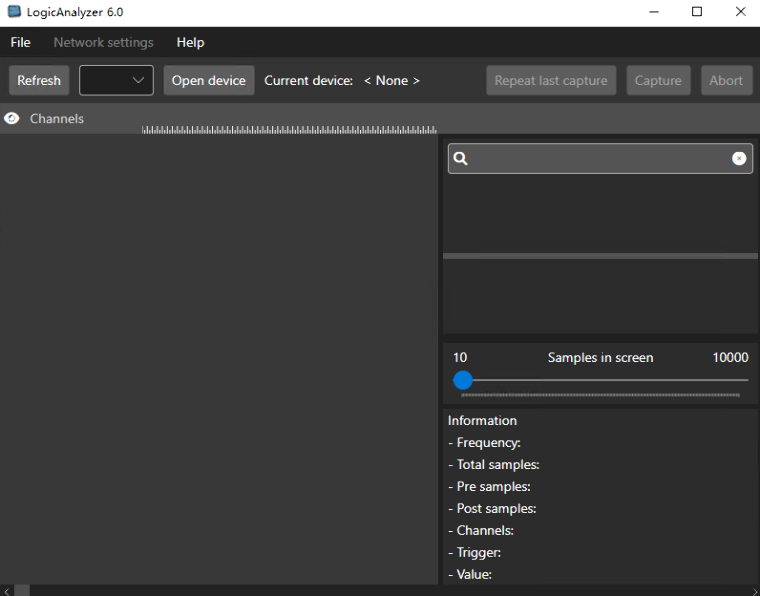
Task: Open the File menu
Action: click(x=20, y=43)
